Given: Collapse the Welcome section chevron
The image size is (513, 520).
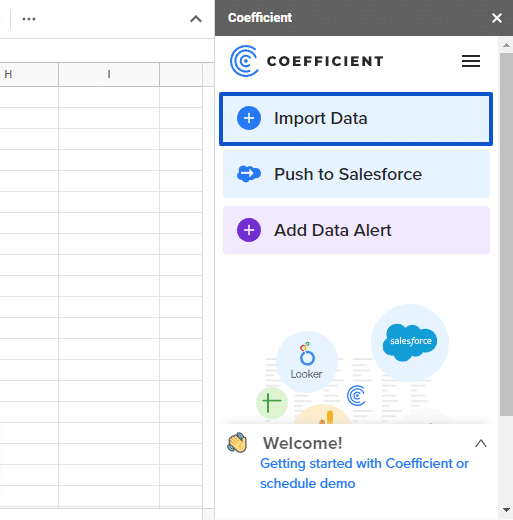Looking at the screenshot, I should [x=481, y=443].
